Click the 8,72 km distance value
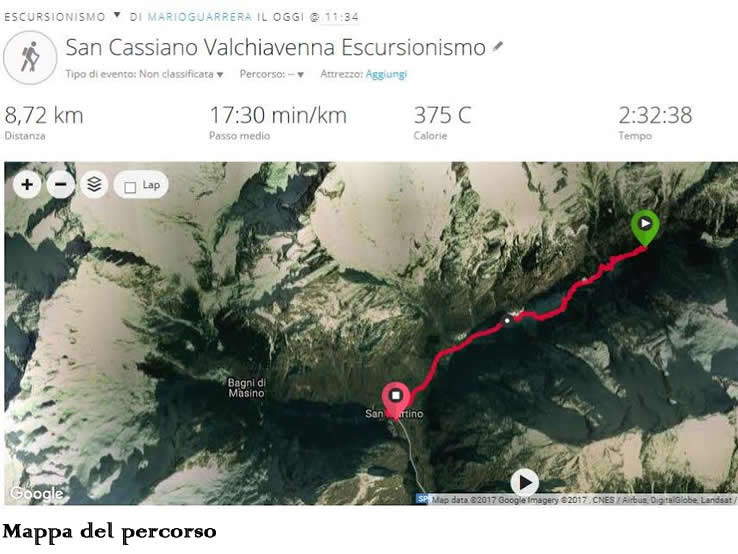The width and height of the screenshot is (738, 554). tap(44, 115)
